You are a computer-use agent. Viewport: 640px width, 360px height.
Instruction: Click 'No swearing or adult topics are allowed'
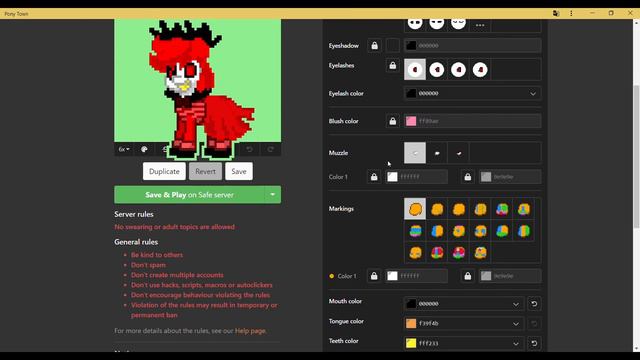click(x=174, y=227)
